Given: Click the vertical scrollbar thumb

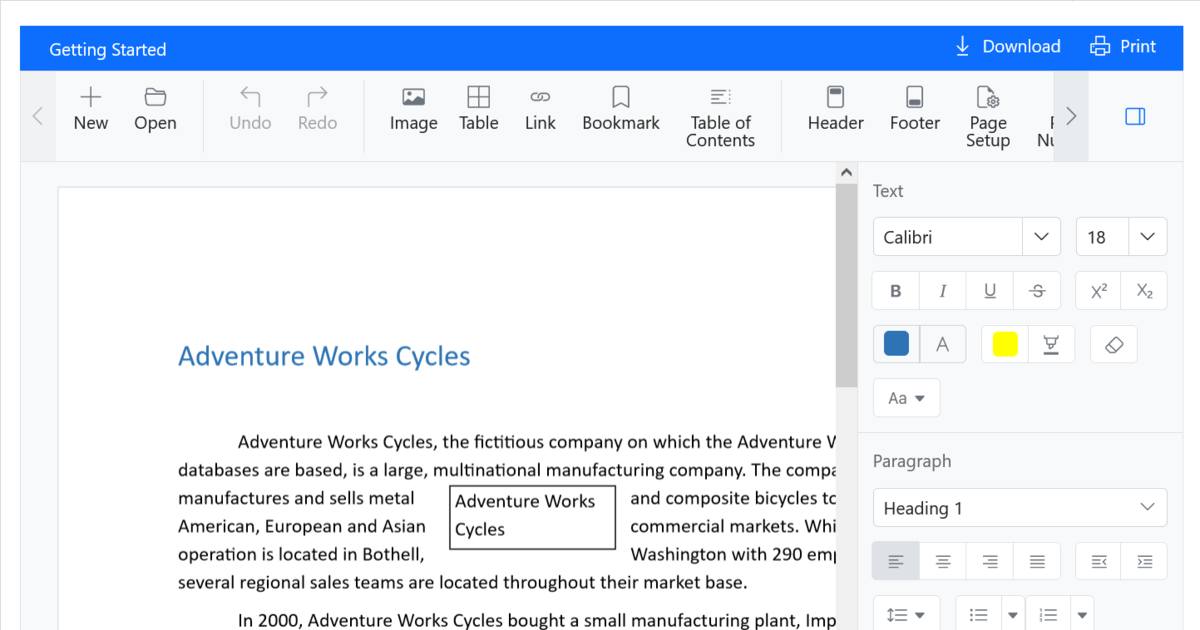Looking at the screenshot, I should [x=846, y=286].
